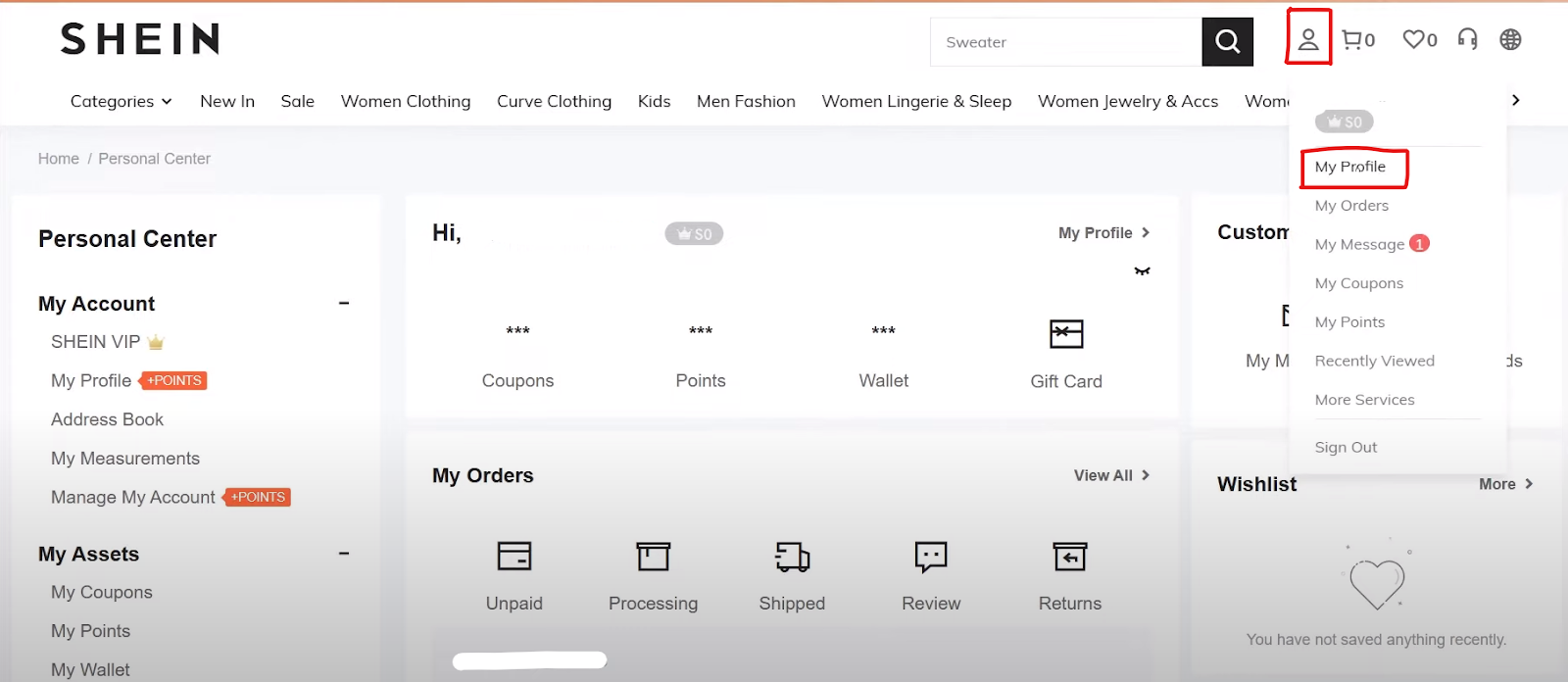Select Recently Viewed in the account dropdown
Viewport: 1568px width, 682px height.
tap(1374, 361)
